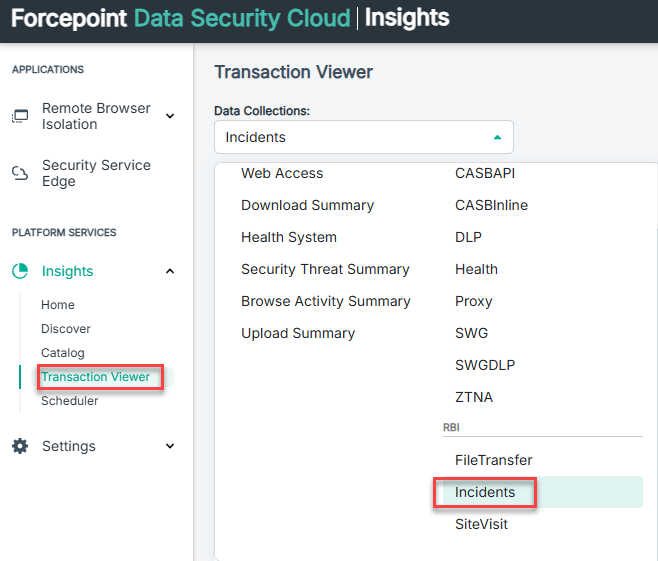The image size is (658, 561).
Task: Click the Settings gear icon
Action: pos(20,446)
